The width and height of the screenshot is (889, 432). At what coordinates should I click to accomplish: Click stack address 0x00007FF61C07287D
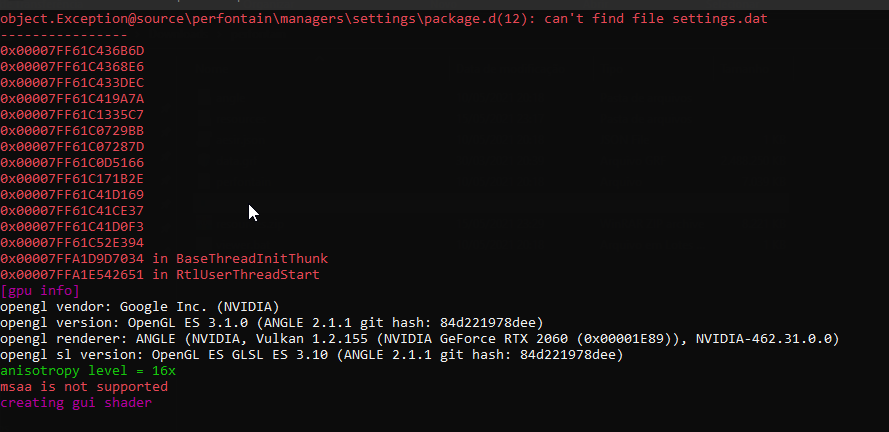[72, 147]
